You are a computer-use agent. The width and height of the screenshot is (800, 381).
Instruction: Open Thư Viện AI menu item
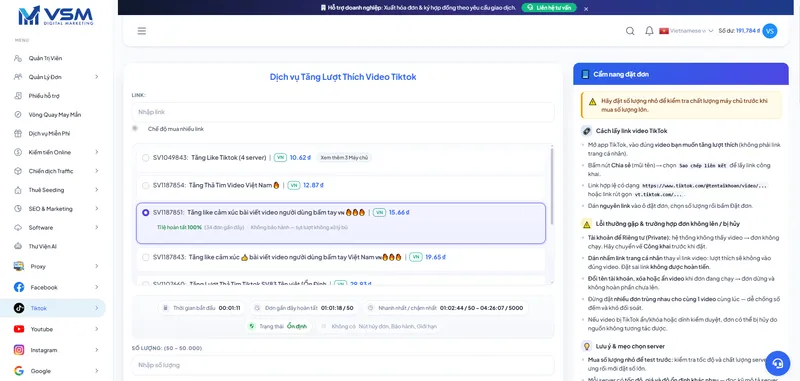coord(53,246)
